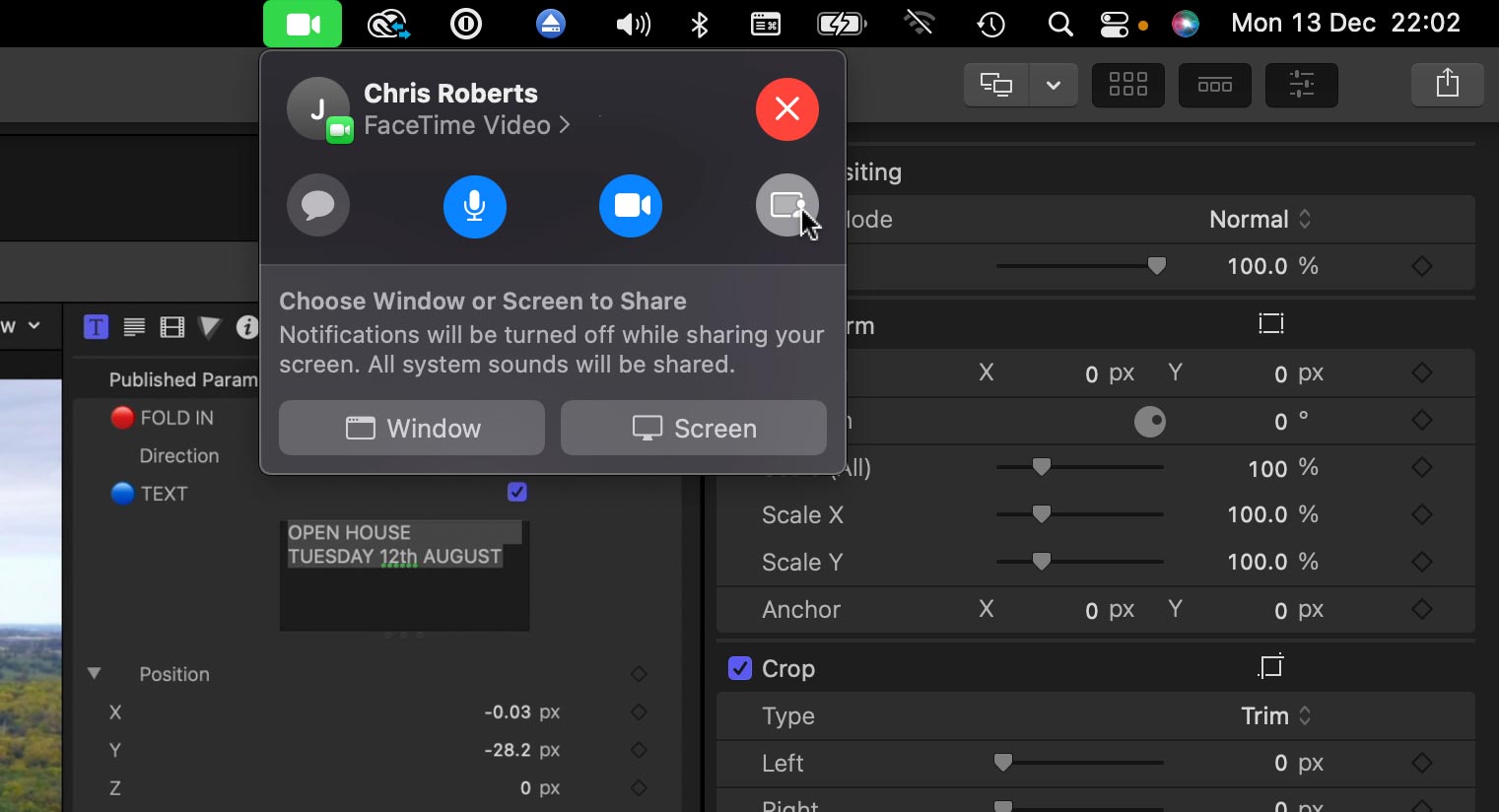Click the Transform on-screen controls icon
The height and width of the screenshot is (812, 1499).
click(1271, 323)
